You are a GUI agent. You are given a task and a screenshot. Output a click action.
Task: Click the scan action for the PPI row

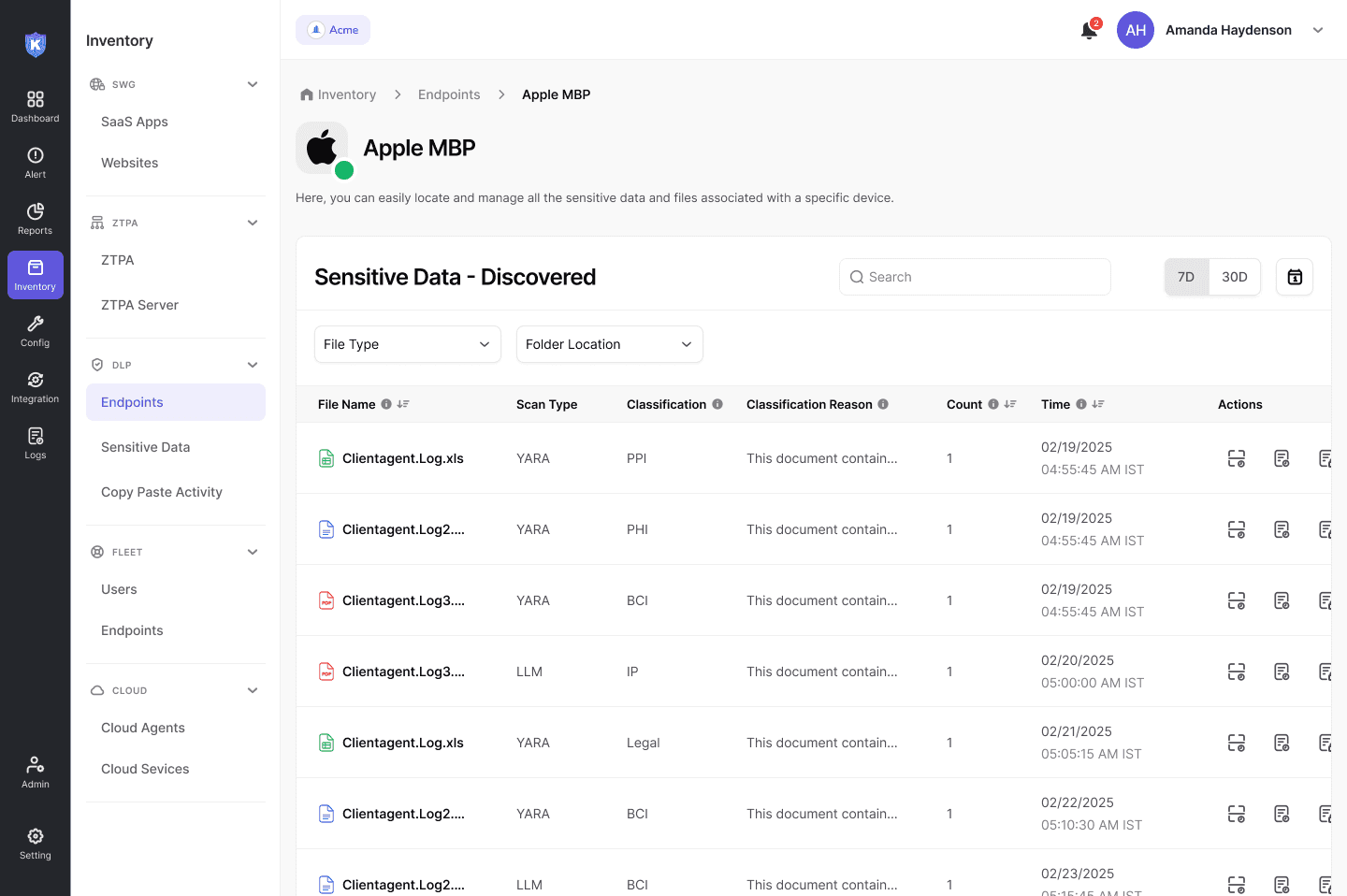coord(1237,458)
